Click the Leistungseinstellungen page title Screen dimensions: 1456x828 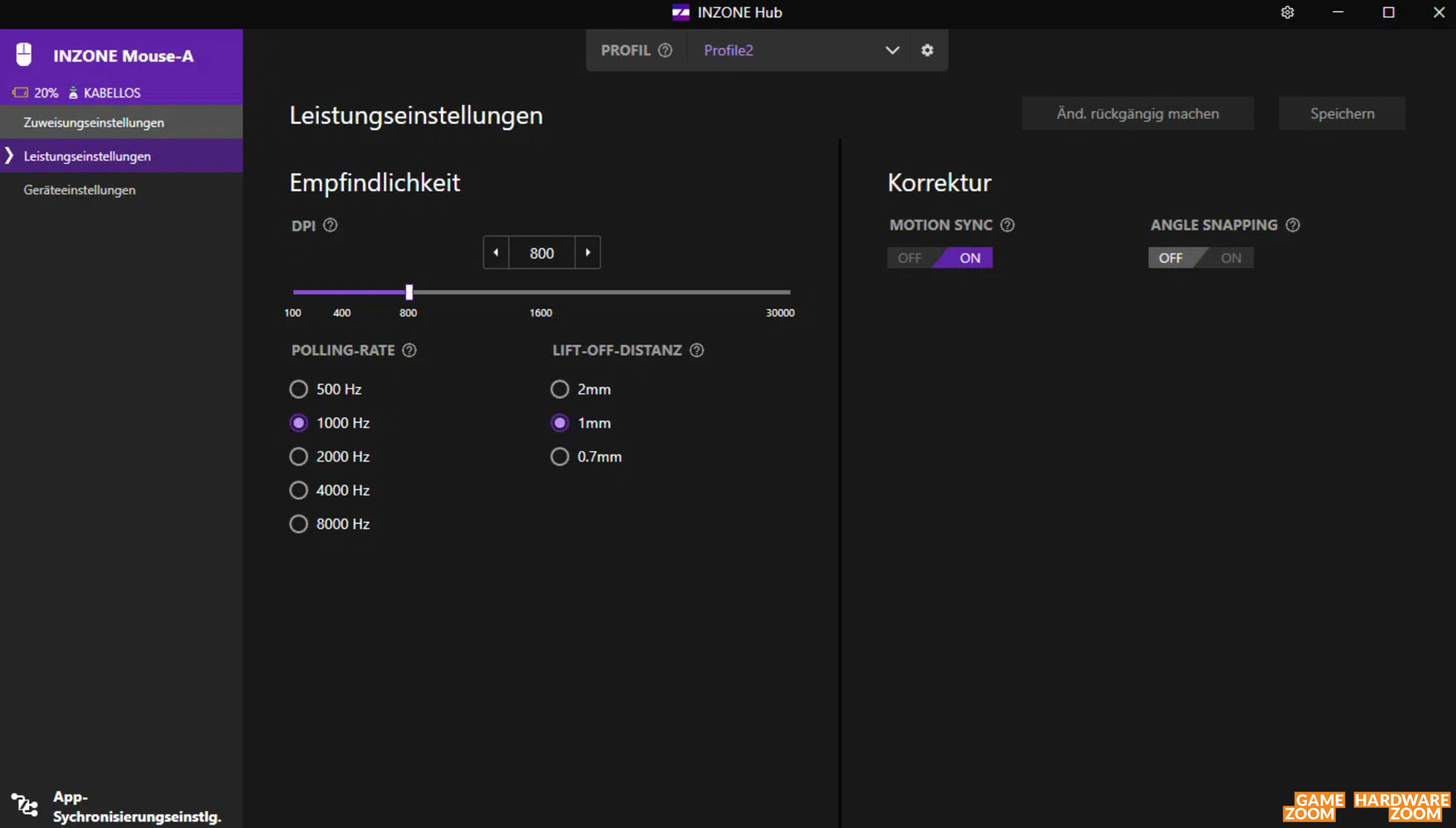tap(416, 116)
